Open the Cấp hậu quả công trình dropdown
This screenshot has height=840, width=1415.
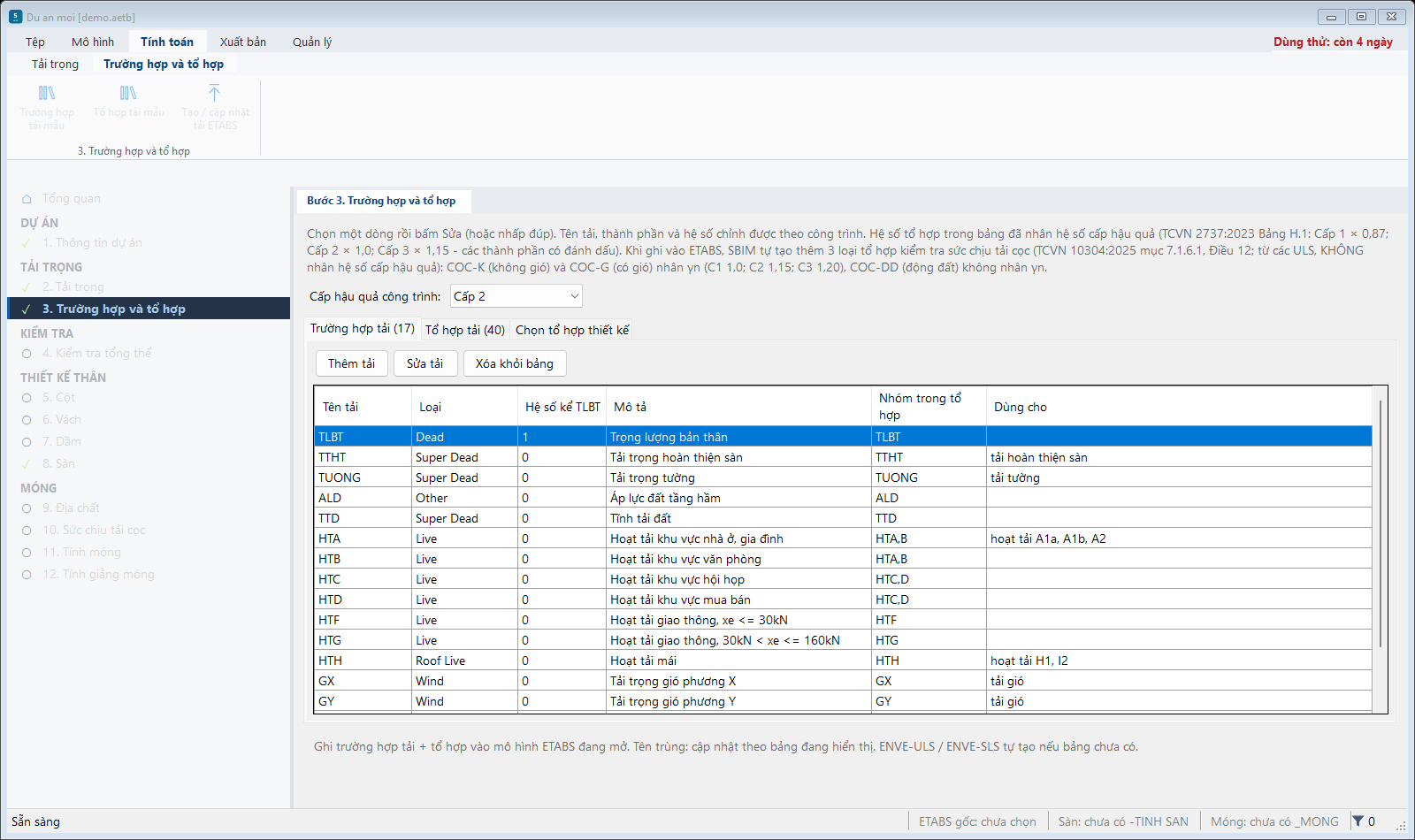pyautogui.click(x=516, y=296)
